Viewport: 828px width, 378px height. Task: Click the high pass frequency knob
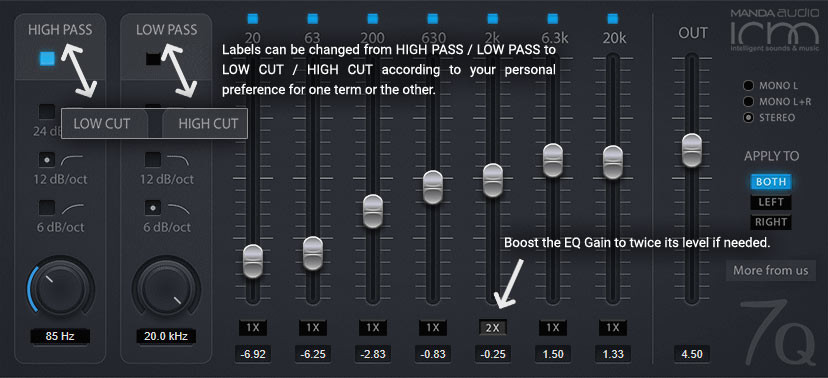click(x=60, y=289)
